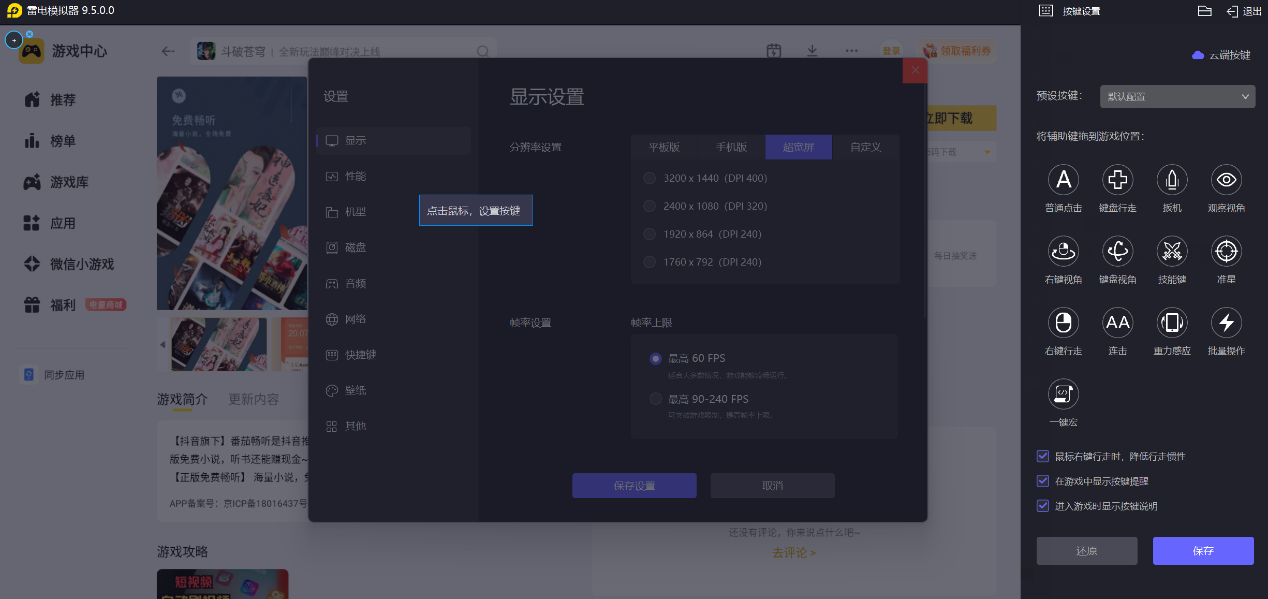This screenshot has height=599, width=1268.
Task: Click the 还原 restore button
Action: 1086,551
